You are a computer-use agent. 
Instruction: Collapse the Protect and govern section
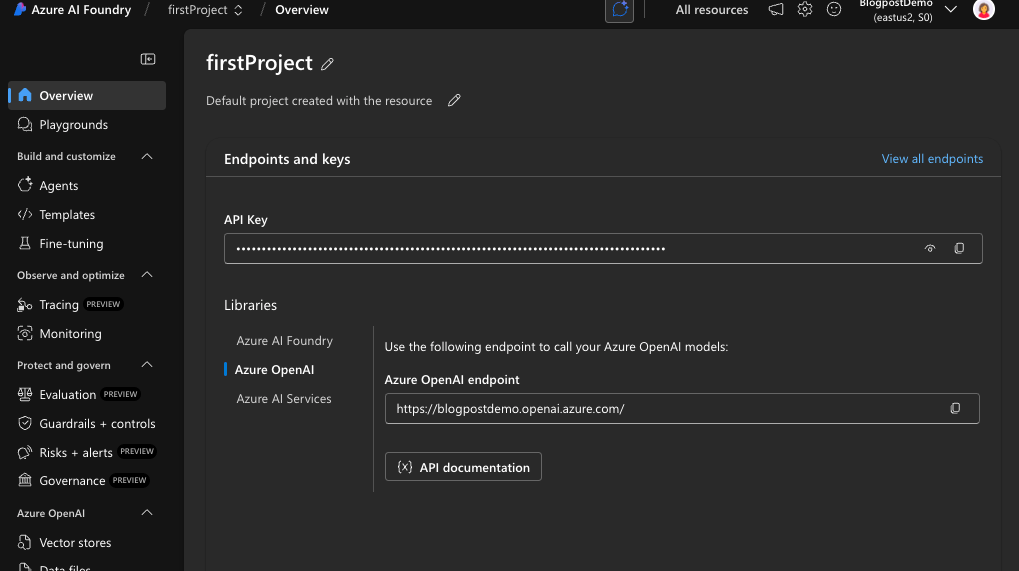147,366
